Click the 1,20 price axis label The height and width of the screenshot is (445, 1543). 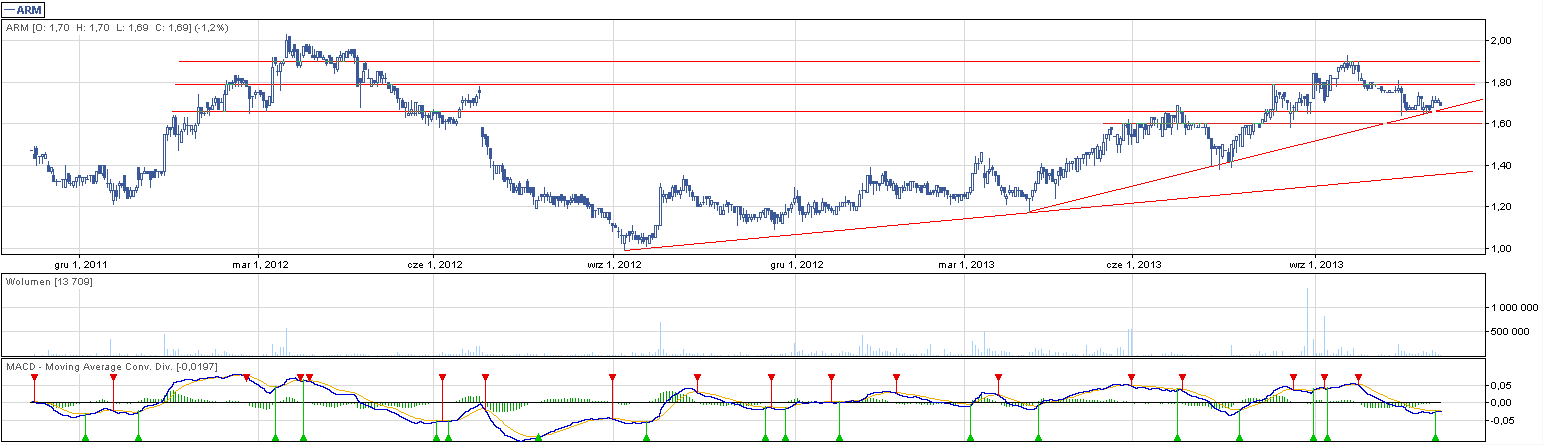point(1502,206)
